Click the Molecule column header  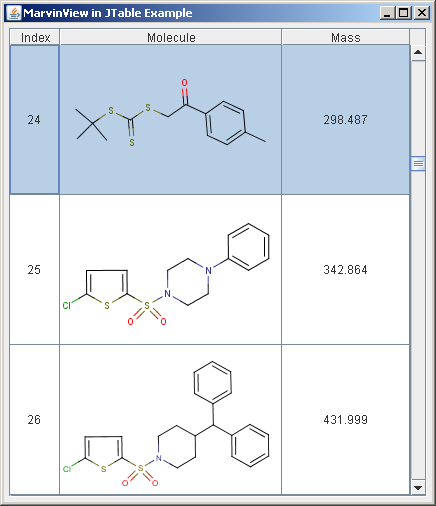coord(171,37)
